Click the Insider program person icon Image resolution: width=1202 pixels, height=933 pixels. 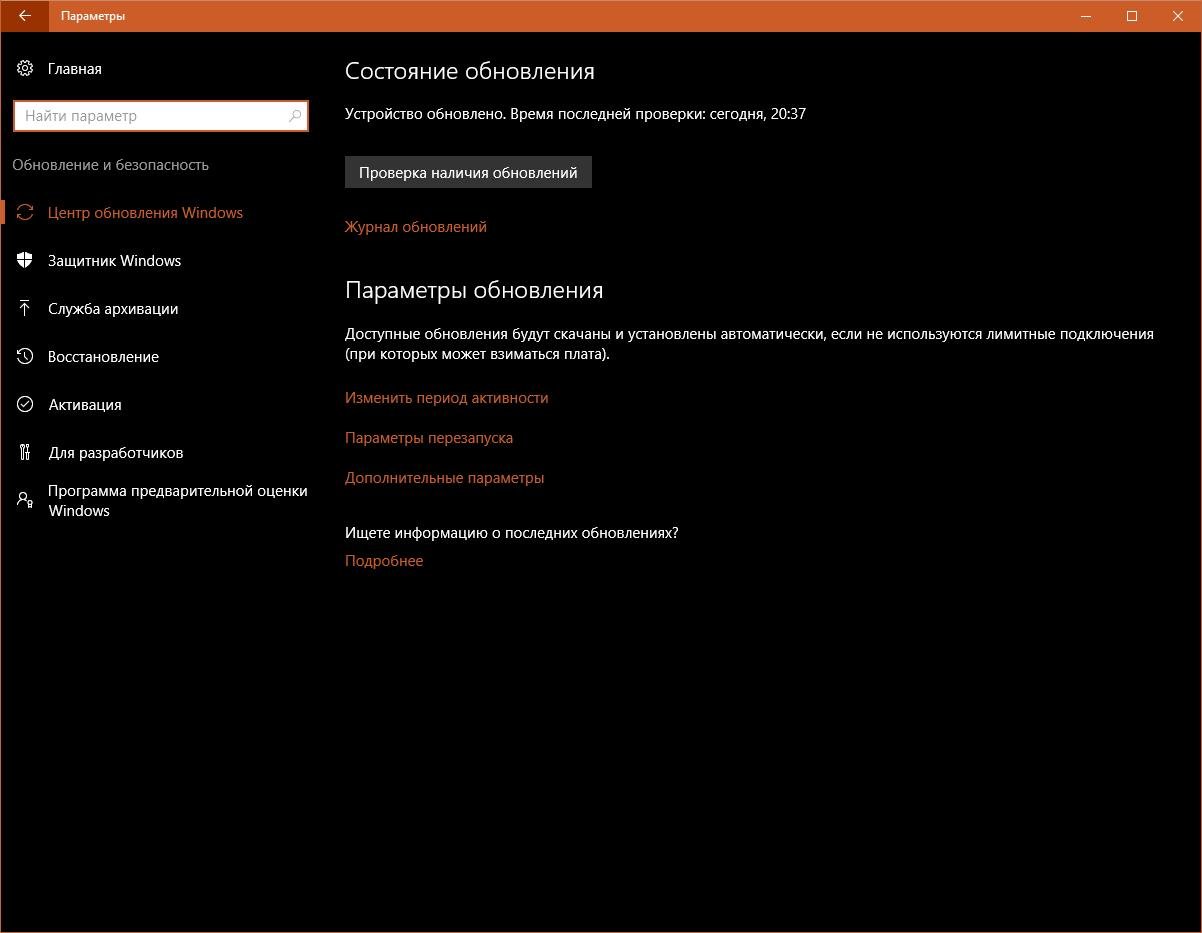(x=25, y=500)
